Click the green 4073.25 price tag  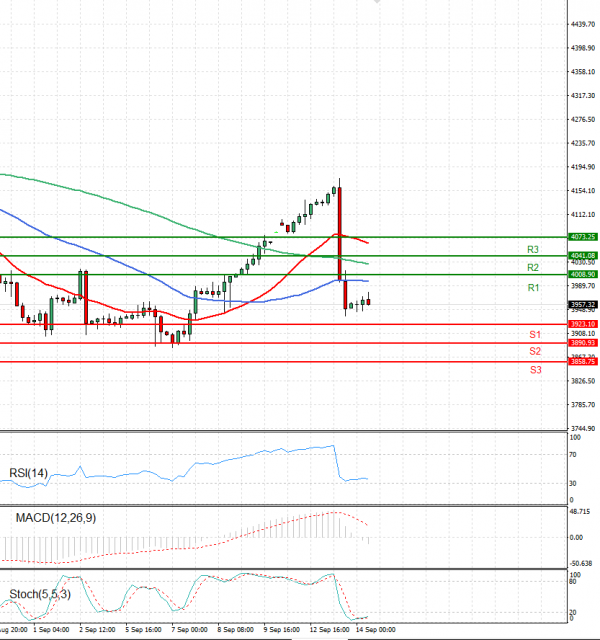pos(583,237)
